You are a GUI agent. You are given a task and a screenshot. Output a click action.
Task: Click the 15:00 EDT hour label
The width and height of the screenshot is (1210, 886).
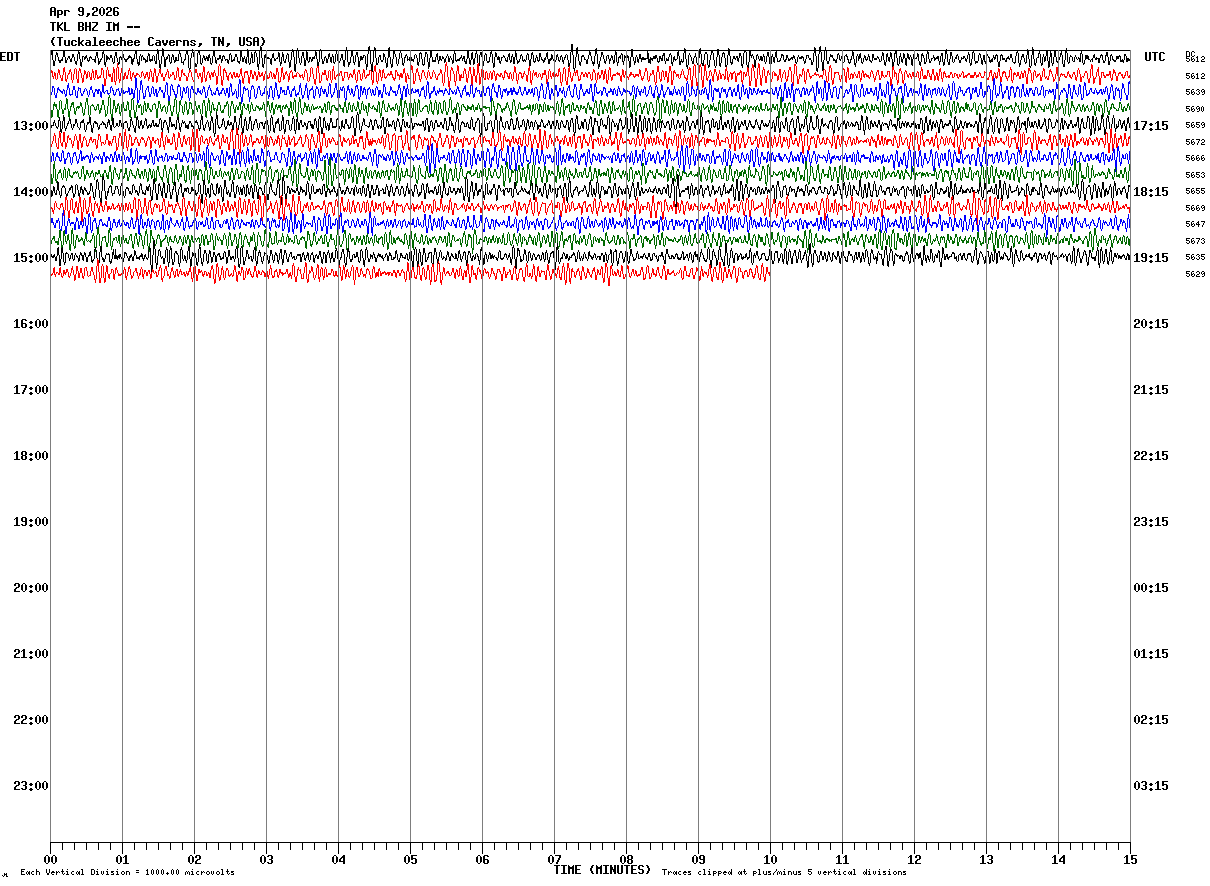click(30, 258)
